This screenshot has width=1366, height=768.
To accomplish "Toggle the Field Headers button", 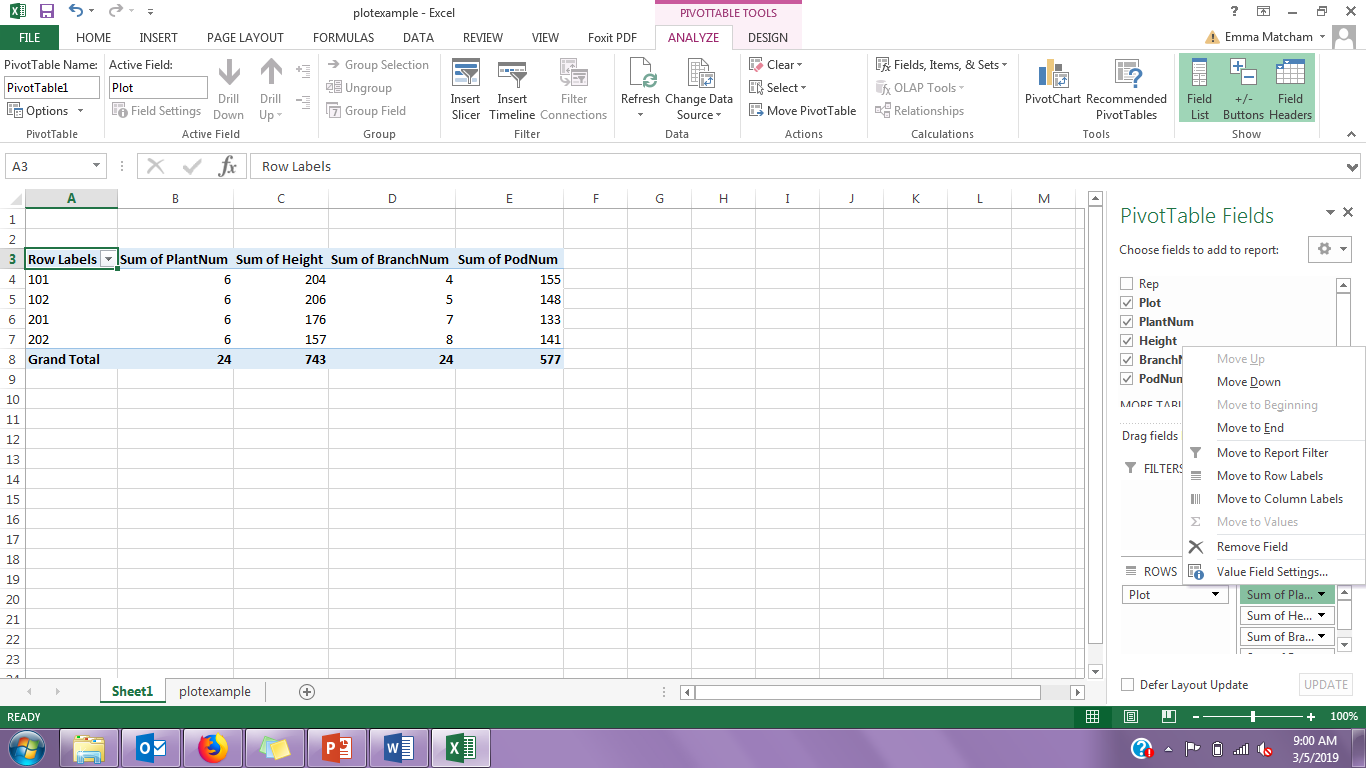I will click(1290, 77).
